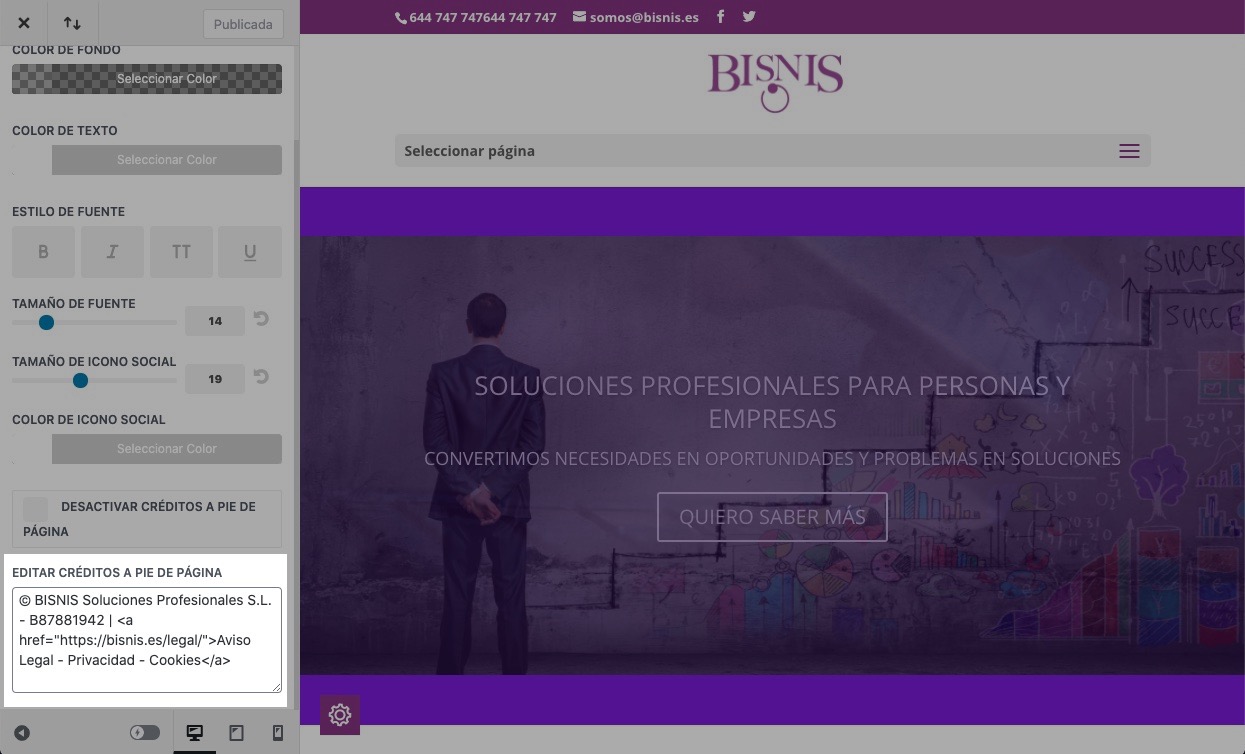Switch to tablet preview mode
This screenshot has height=754, width=1245.
(237, 733)
